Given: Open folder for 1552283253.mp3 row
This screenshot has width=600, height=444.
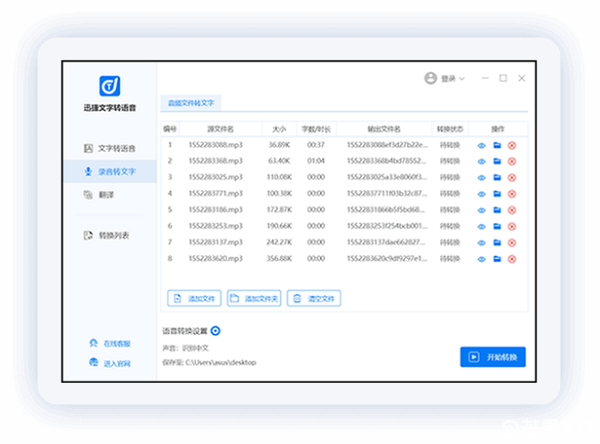Looking at the screenshot, I should [x=497, y=226].
